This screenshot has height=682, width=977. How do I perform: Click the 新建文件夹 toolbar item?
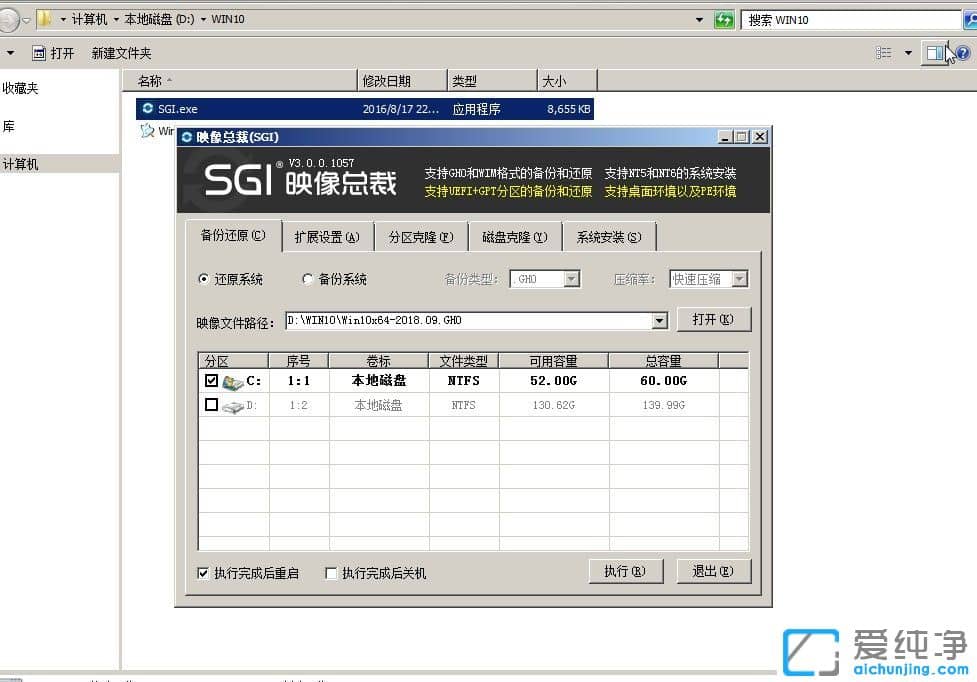pos(120,53)
